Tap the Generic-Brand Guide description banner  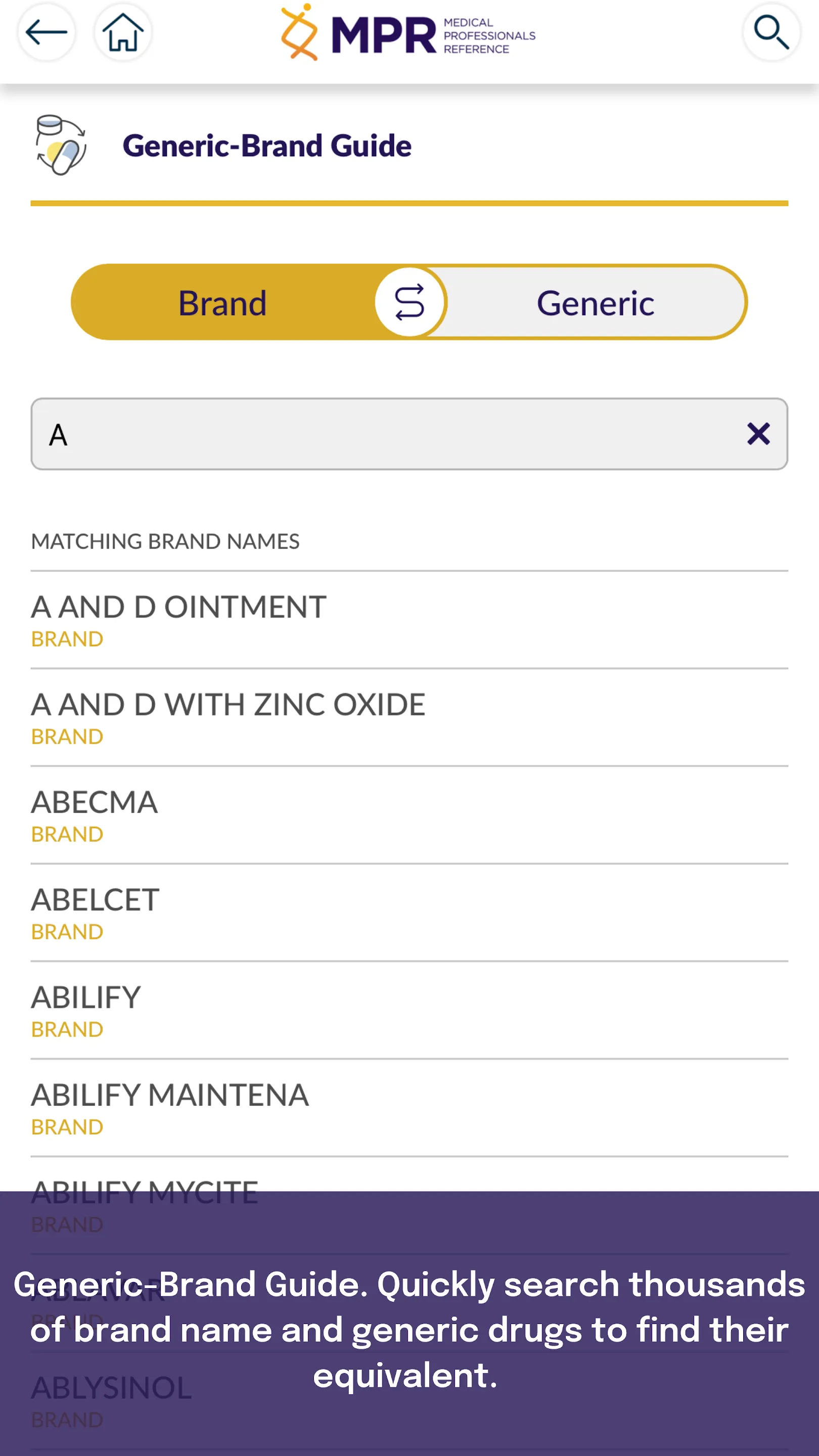coord(409,1330)
